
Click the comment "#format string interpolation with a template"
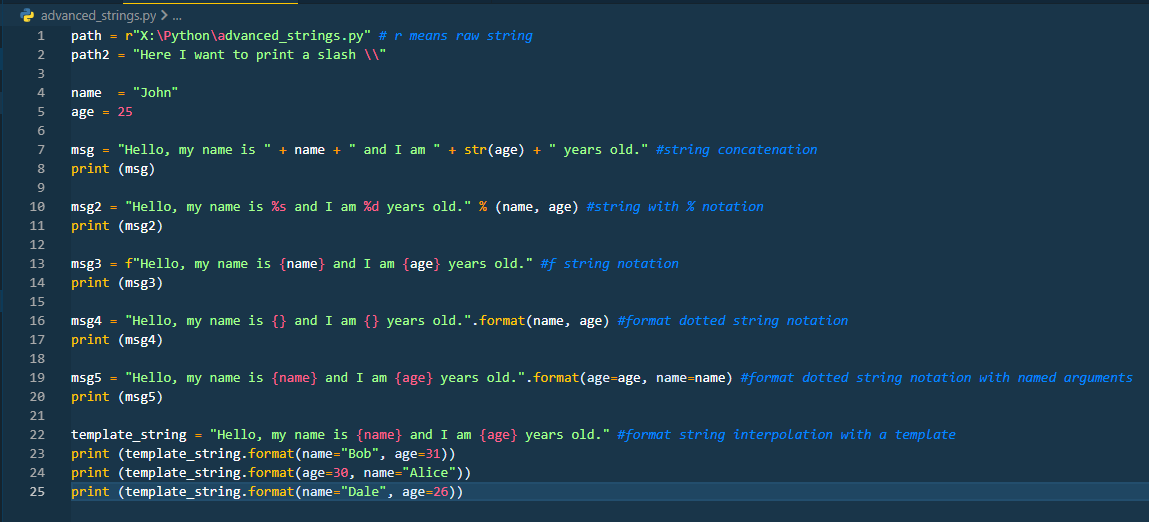(787, 435)
